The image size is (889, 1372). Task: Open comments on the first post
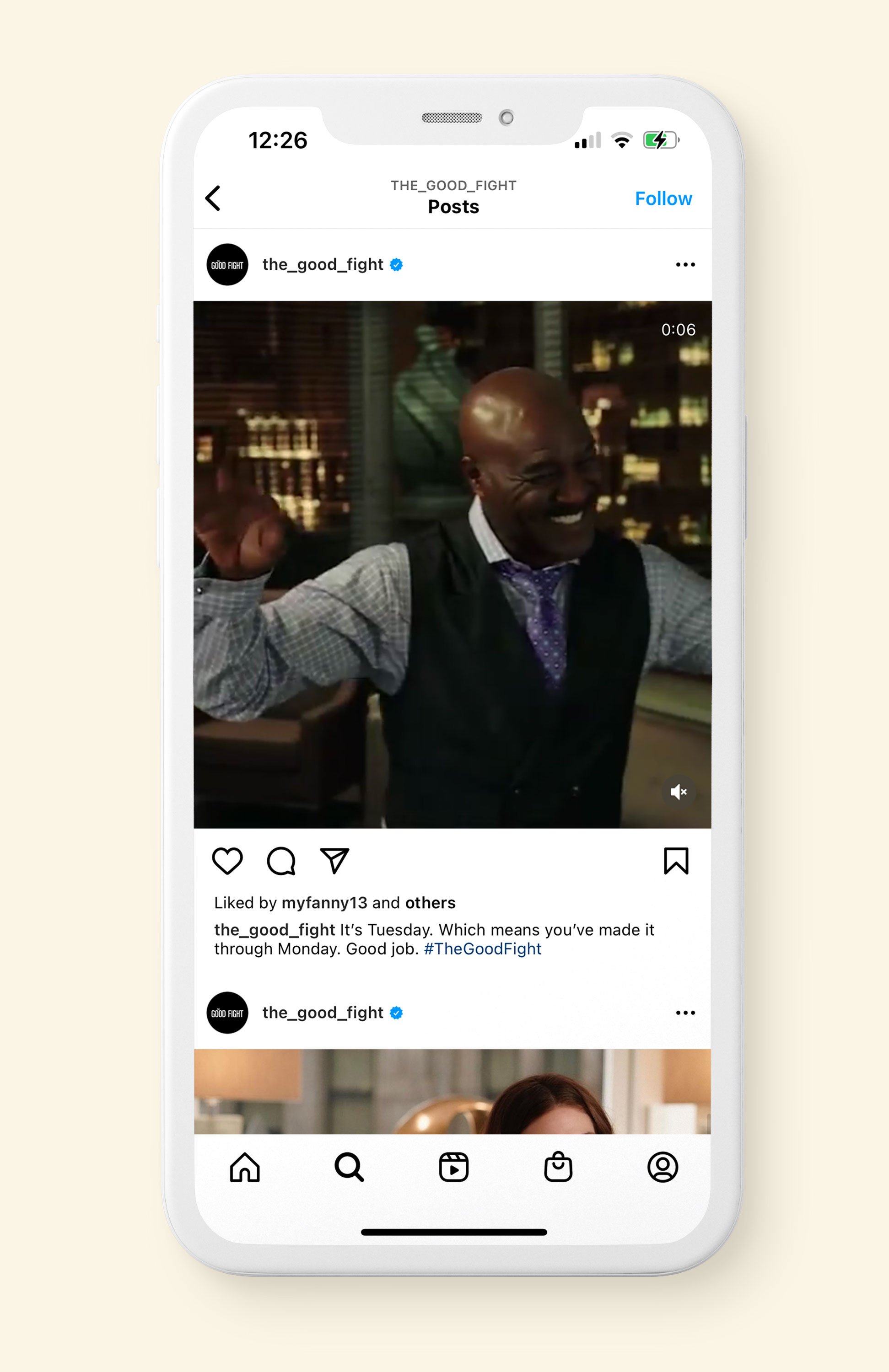281,861
